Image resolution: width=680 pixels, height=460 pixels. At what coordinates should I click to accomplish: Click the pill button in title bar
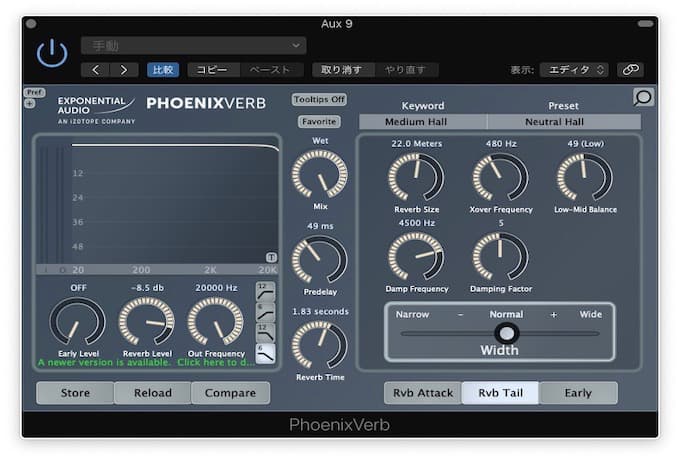pyautogui.click(x=645, y=23)
